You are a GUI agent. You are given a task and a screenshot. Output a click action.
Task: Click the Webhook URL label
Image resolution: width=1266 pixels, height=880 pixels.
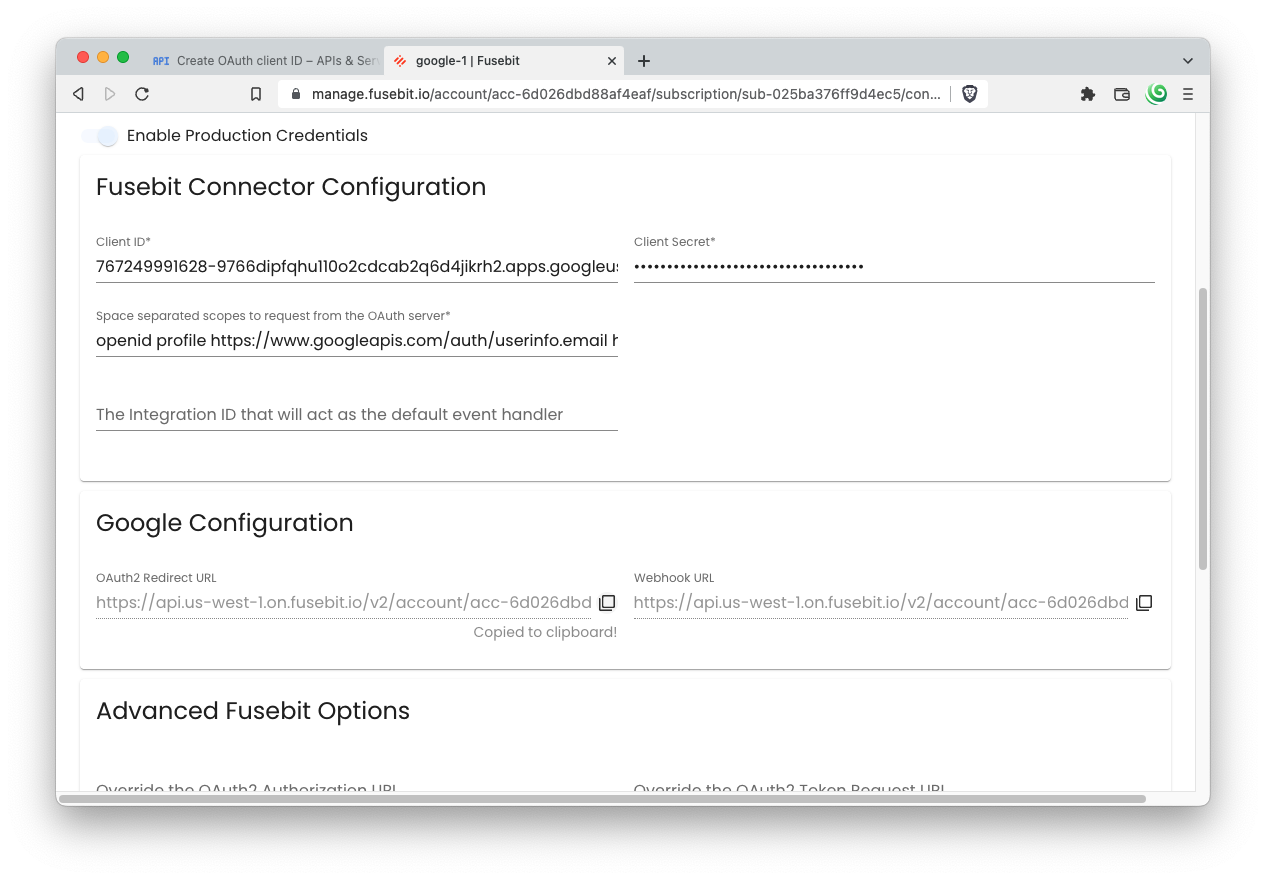tap(674, 578)
